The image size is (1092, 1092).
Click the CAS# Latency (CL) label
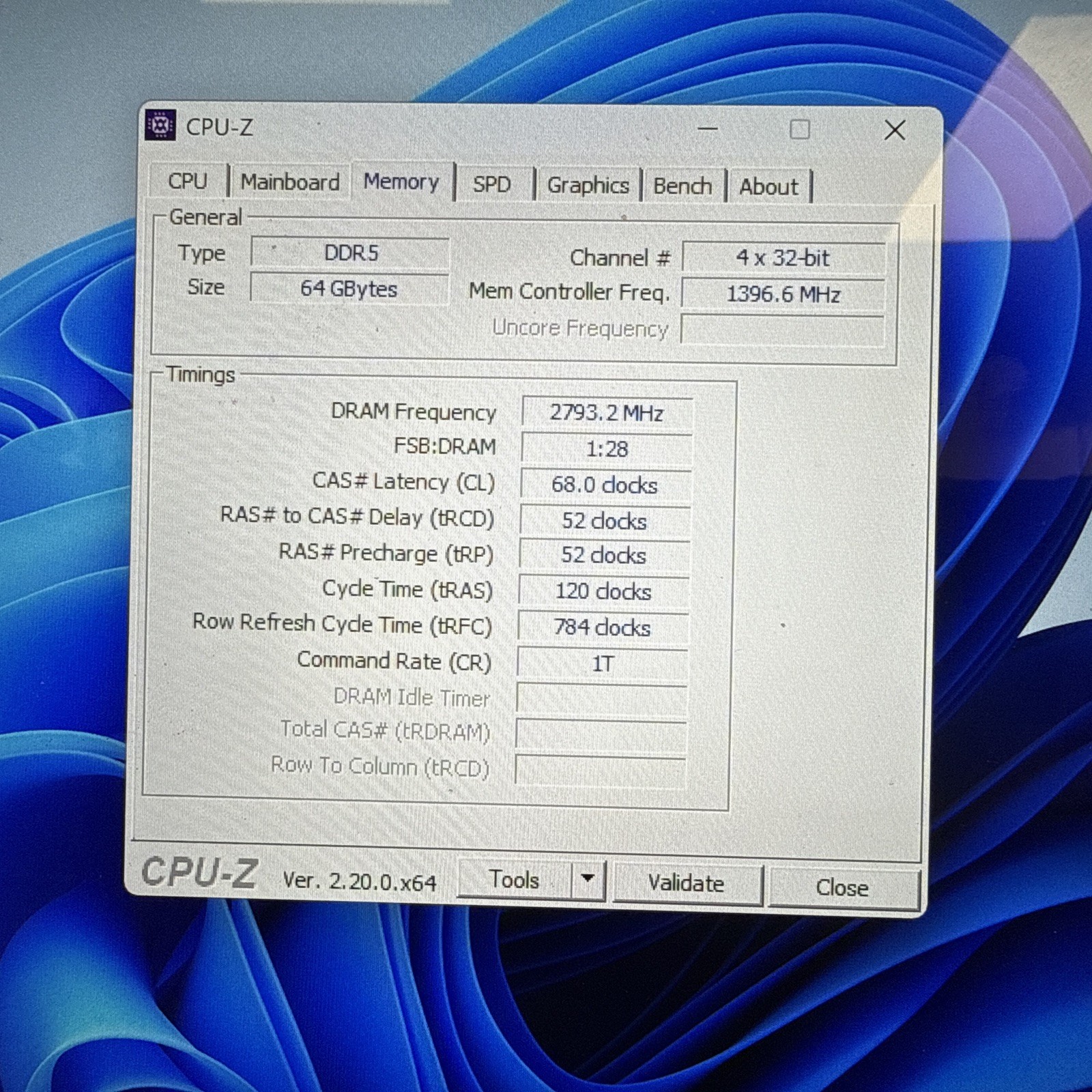[403, 482]
